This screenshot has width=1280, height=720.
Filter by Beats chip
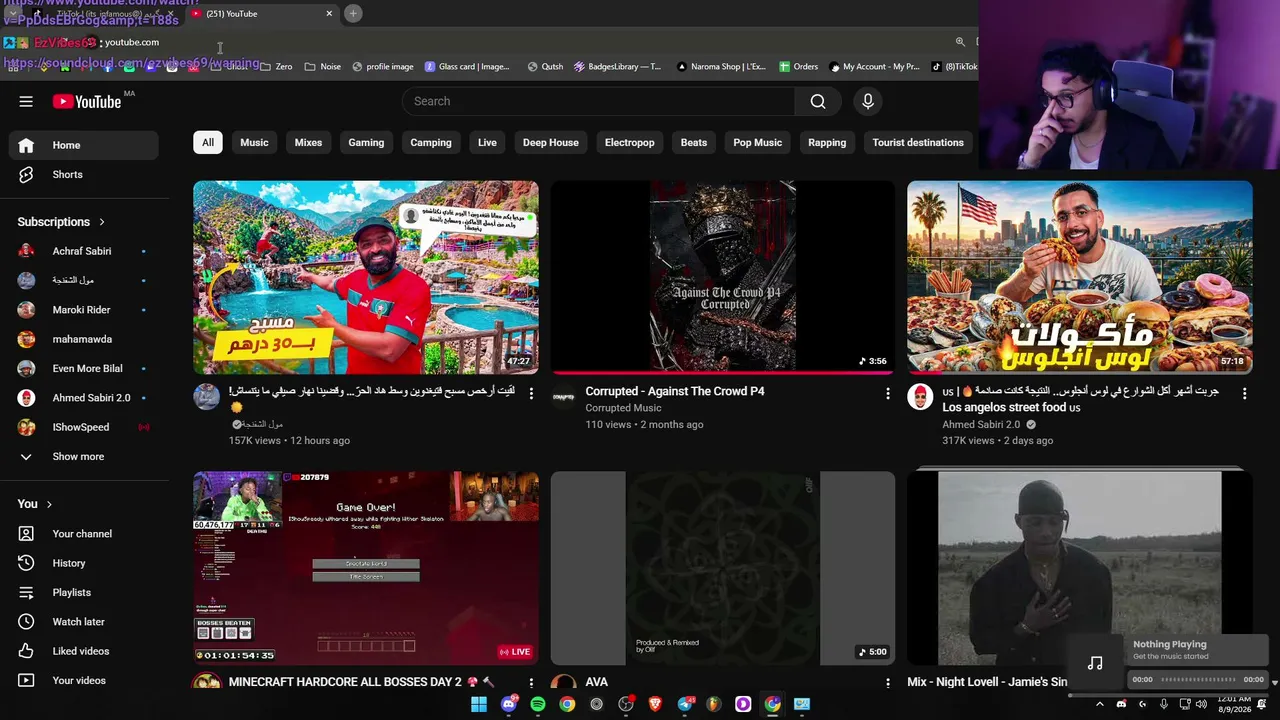(694, 142)
